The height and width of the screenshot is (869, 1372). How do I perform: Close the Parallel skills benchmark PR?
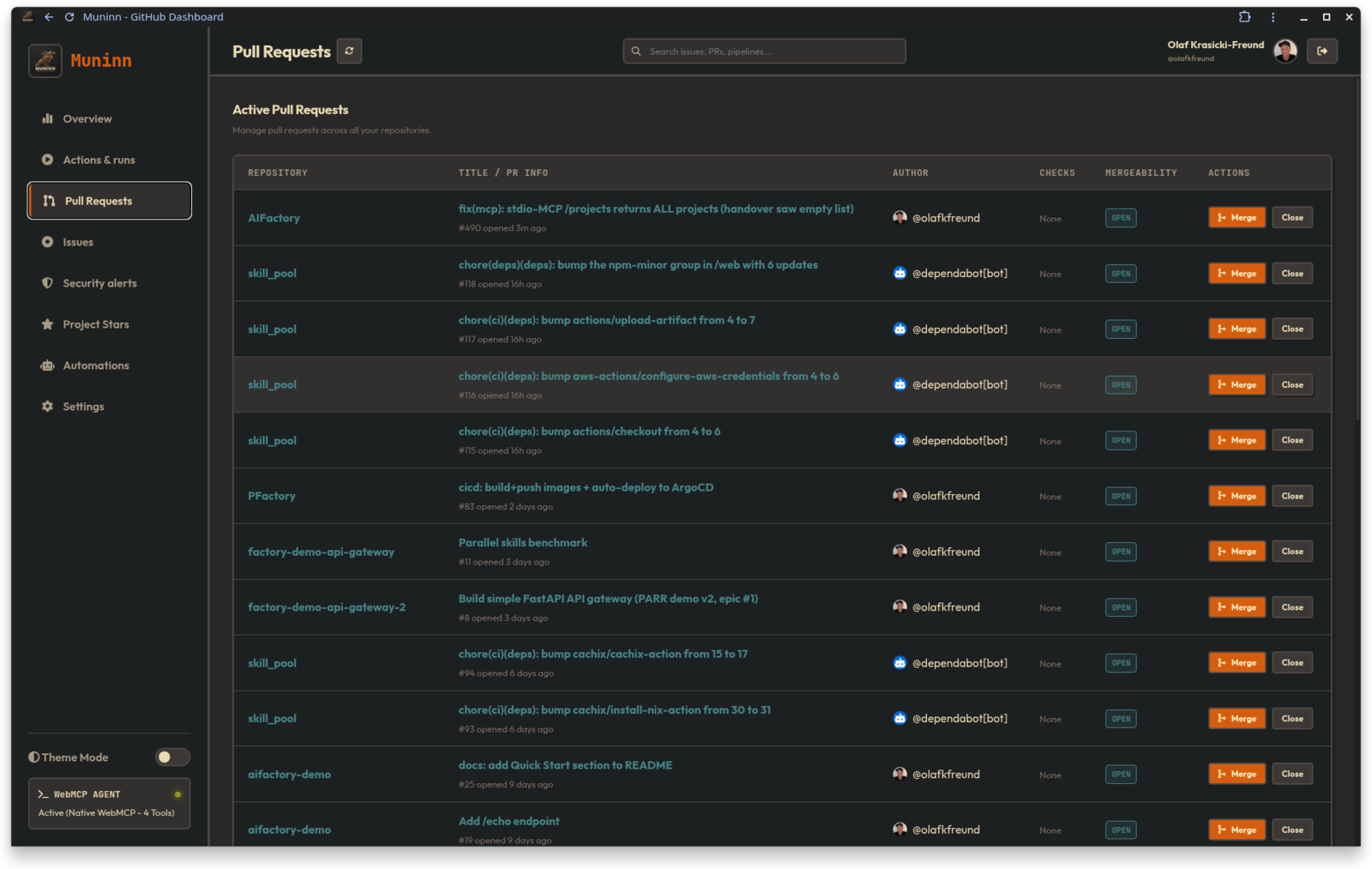pos(1291,552)
